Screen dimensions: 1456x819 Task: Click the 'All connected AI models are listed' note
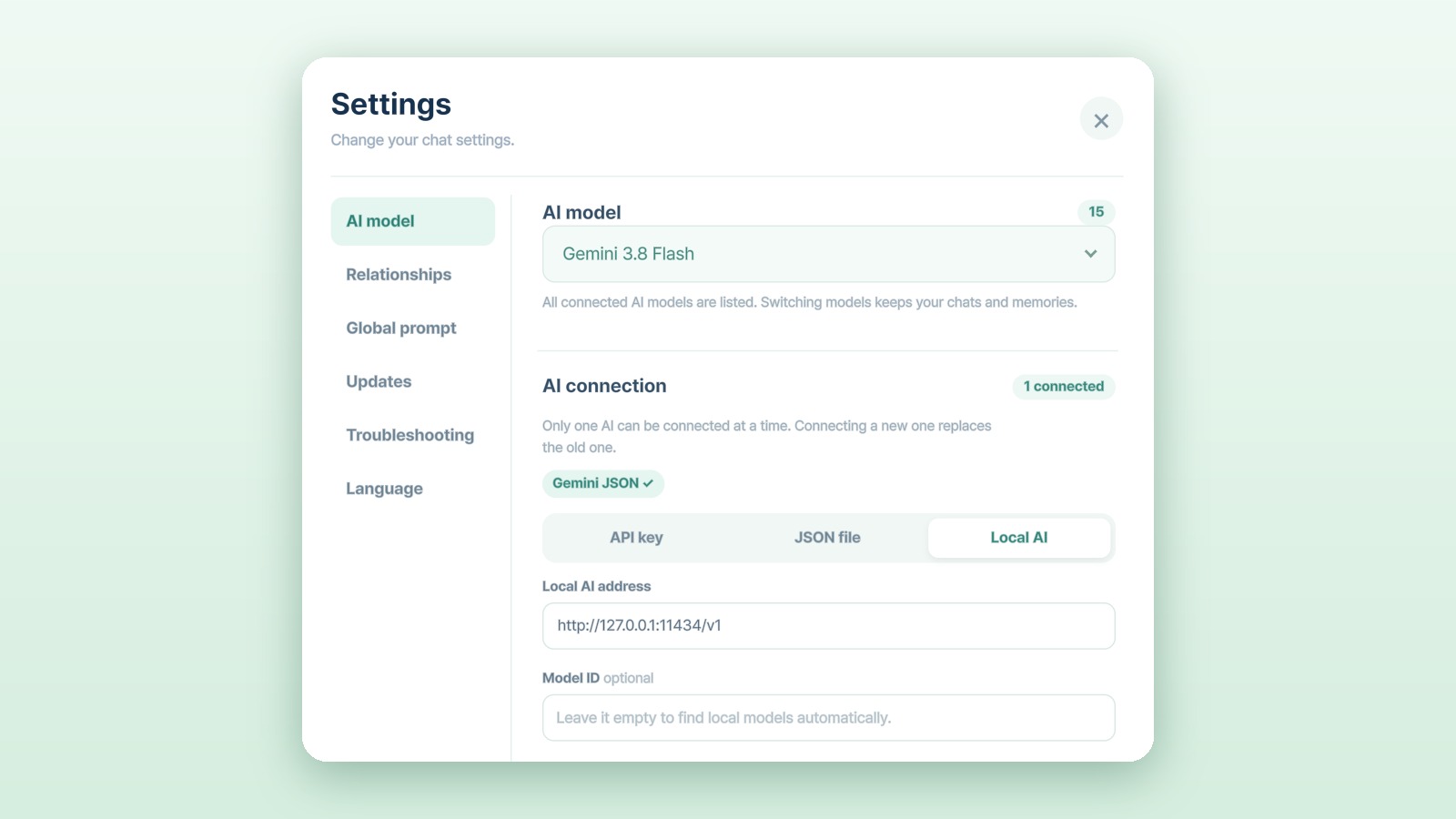[x=809, y=302]
